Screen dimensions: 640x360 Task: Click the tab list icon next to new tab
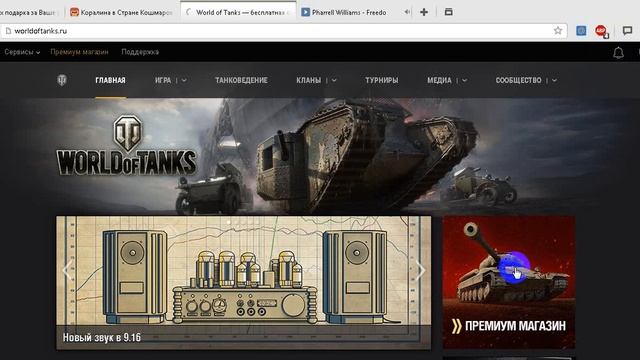tap(448, 12)
